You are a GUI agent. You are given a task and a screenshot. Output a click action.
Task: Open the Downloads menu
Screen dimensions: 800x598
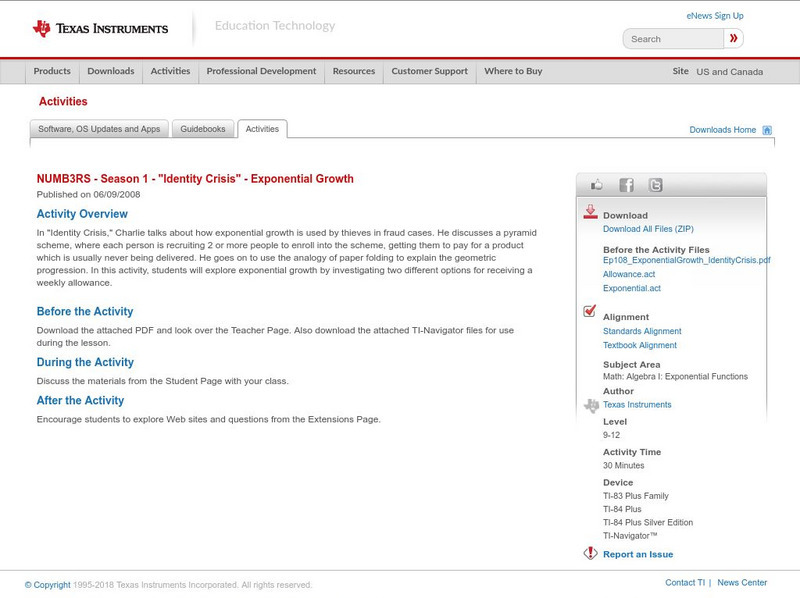[x=111, y=71]
